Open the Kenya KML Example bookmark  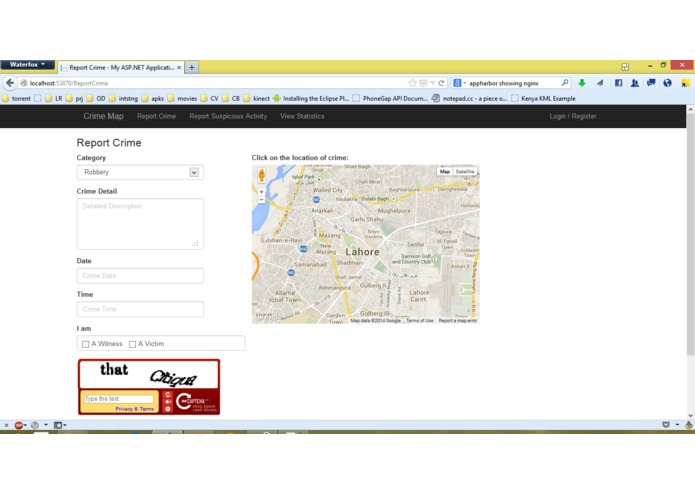[x=543, y=98]
